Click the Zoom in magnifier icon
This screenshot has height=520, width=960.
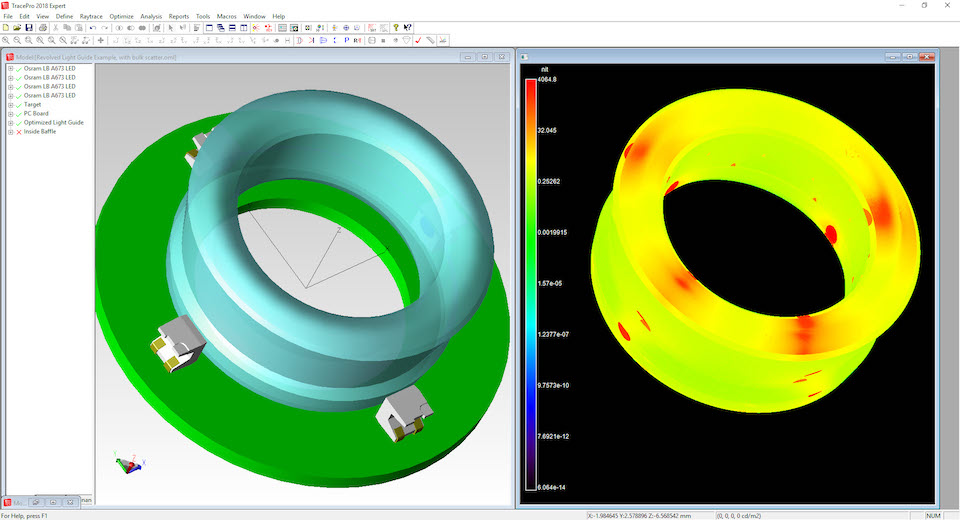click(x=6, y=40)
